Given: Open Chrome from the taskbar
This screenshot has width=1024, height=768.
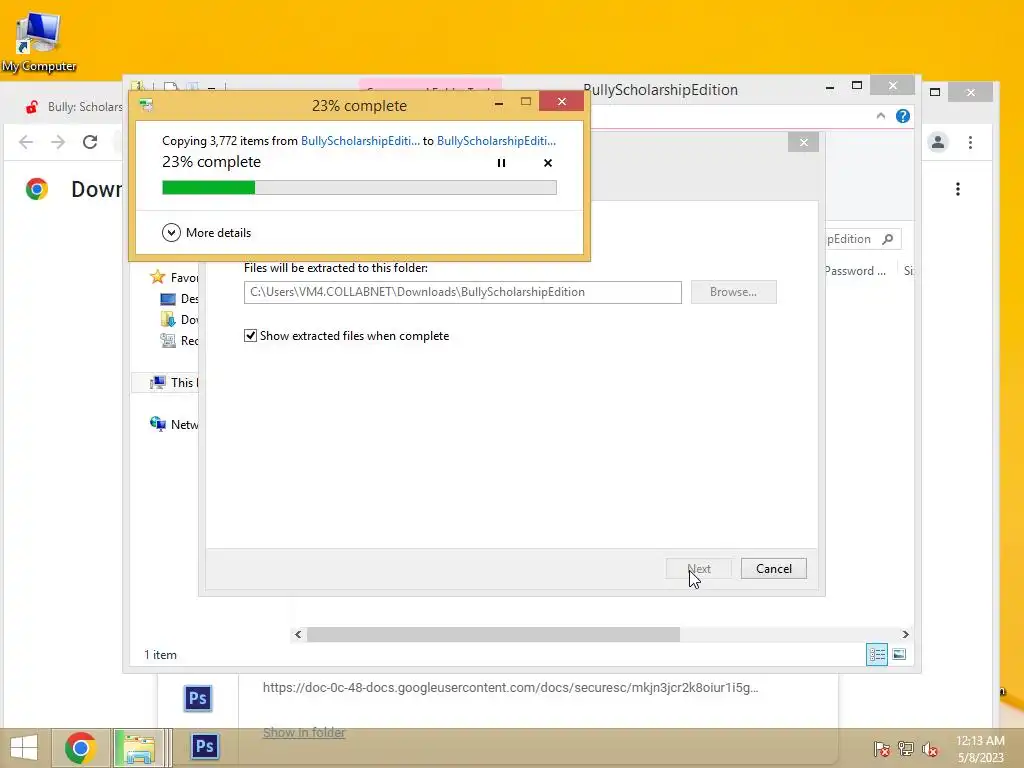Looking at the screenshot, I should [x=80, y=748].
